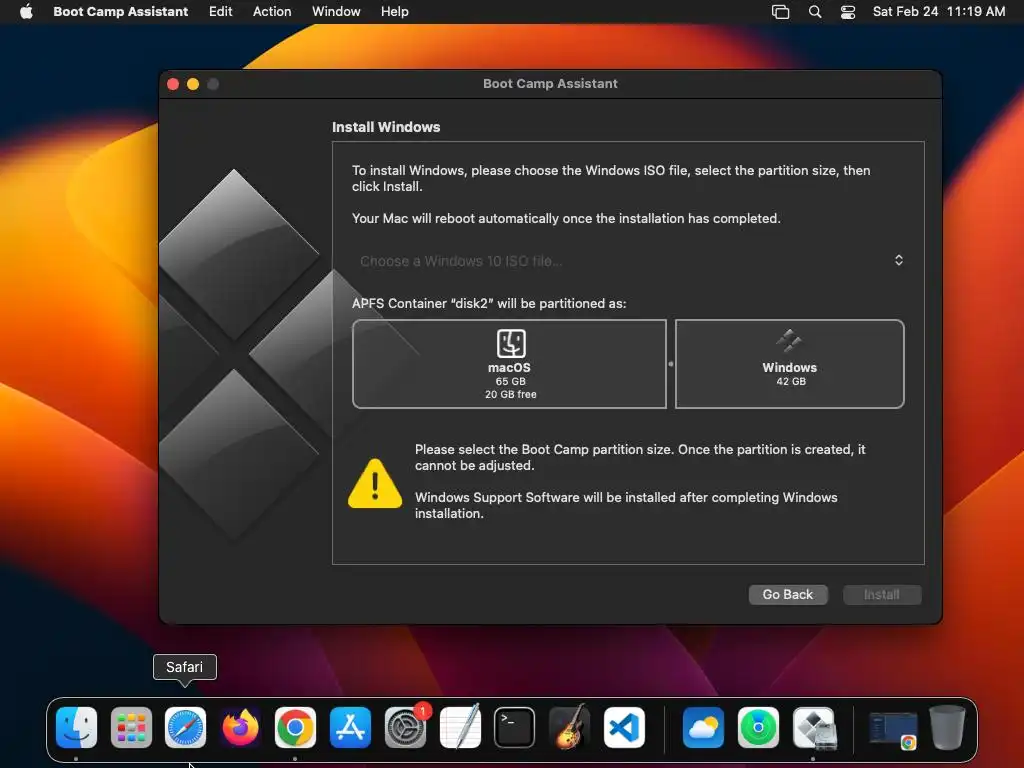This screenshot has height=768, width=1024.
Task: Open the Edit menu
Action: 221,11
